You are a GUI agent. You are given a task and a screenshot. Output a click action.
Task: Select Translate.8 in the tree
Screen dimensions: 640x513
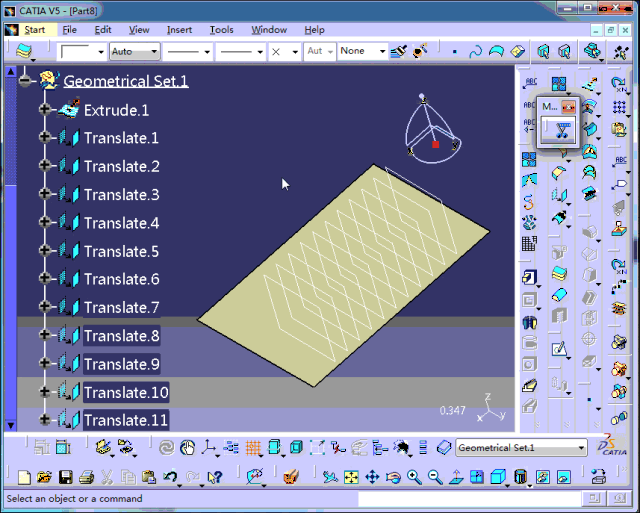[x=122, y=335]
